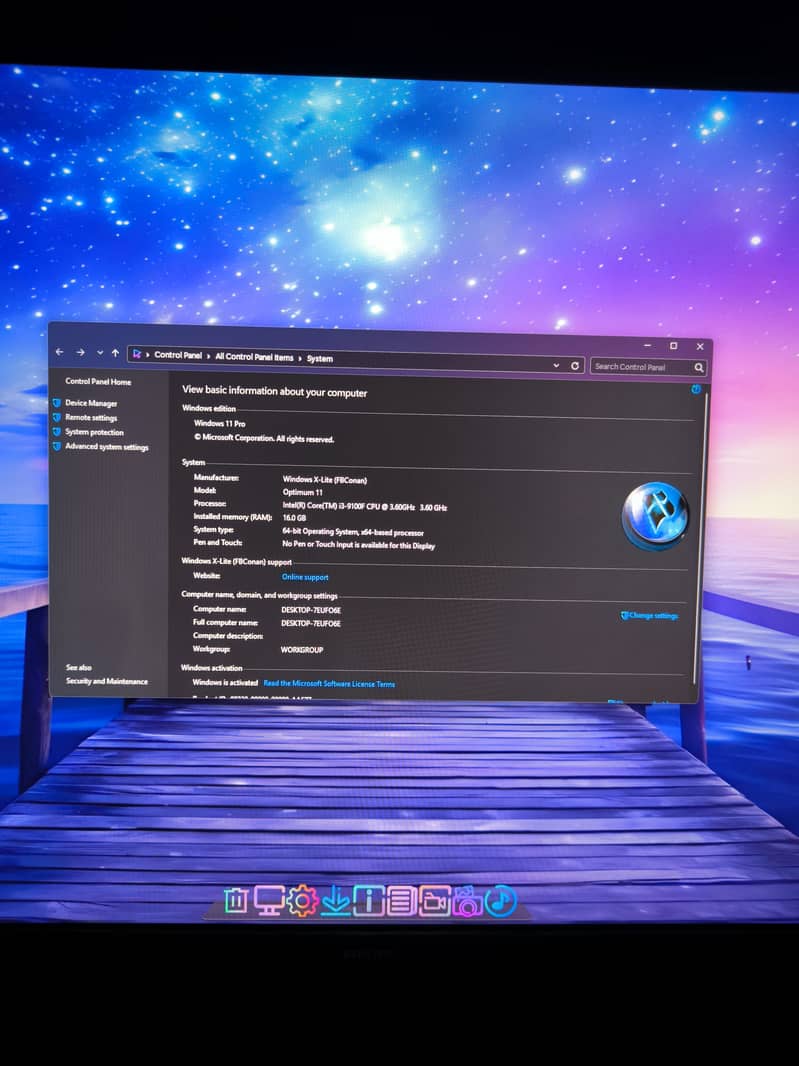Image resolution: width=799 pixels, height=1066 pixels.
Task: Select the Windows X-Lite (FBConan) manufacturer value
Action: click(324, 480)
